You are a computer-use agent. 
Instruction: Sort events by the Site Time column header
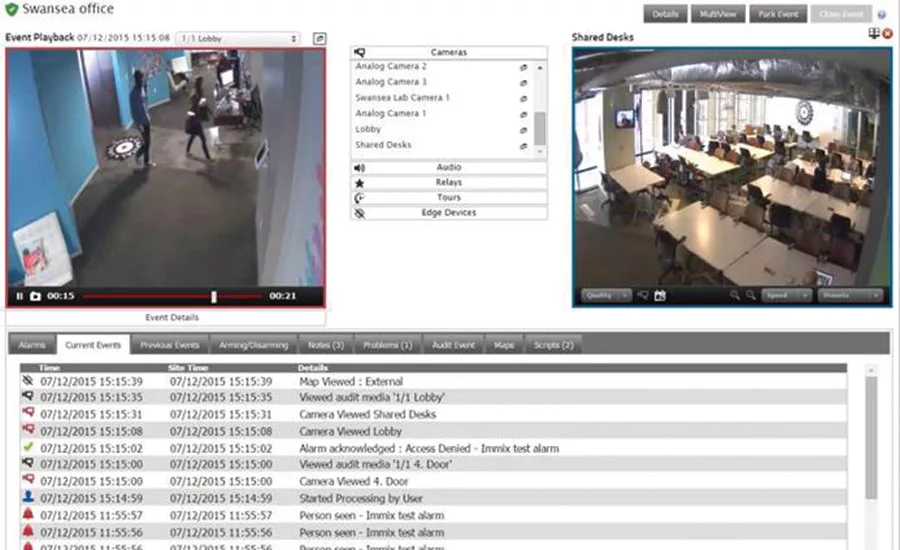(188, 367)
